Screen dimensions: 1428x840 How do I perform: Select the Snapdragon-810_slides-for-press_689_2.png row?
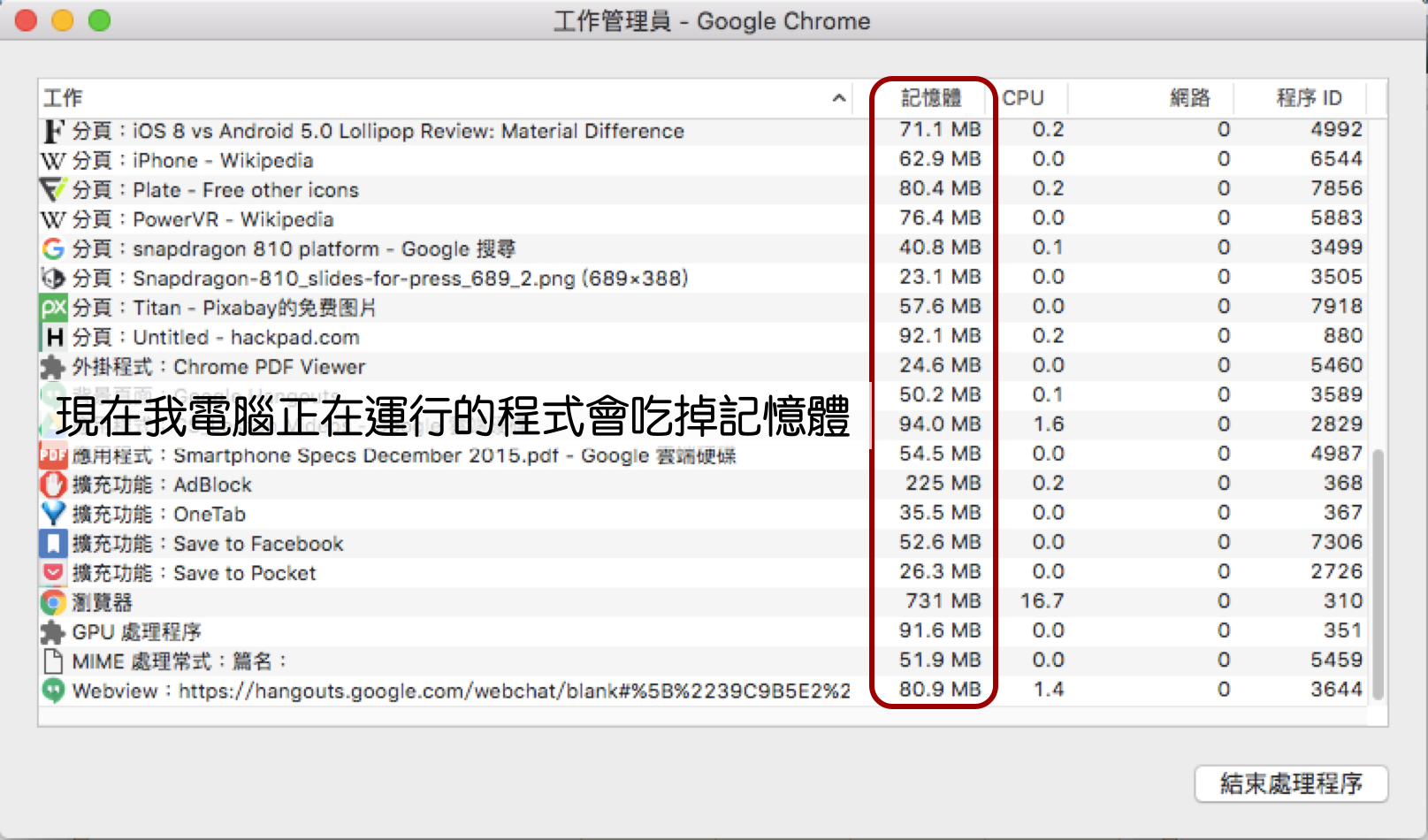tap(702, 279)
